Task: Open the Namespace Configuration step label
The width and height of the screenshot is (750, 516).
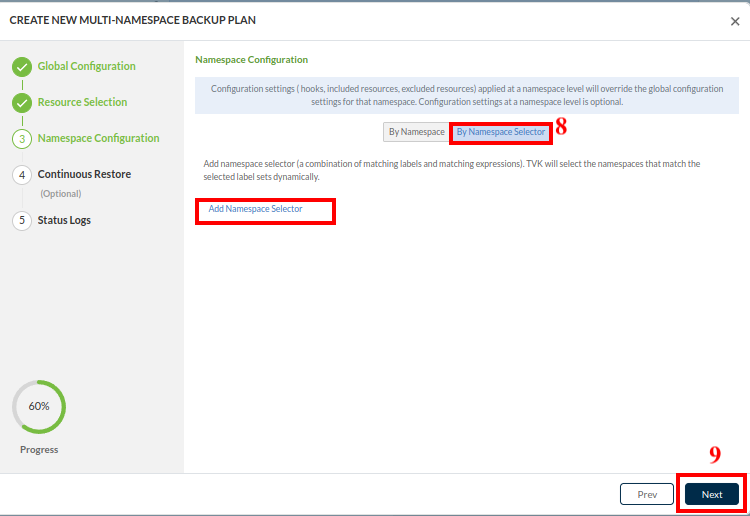Action: click(x=98, y=139)
